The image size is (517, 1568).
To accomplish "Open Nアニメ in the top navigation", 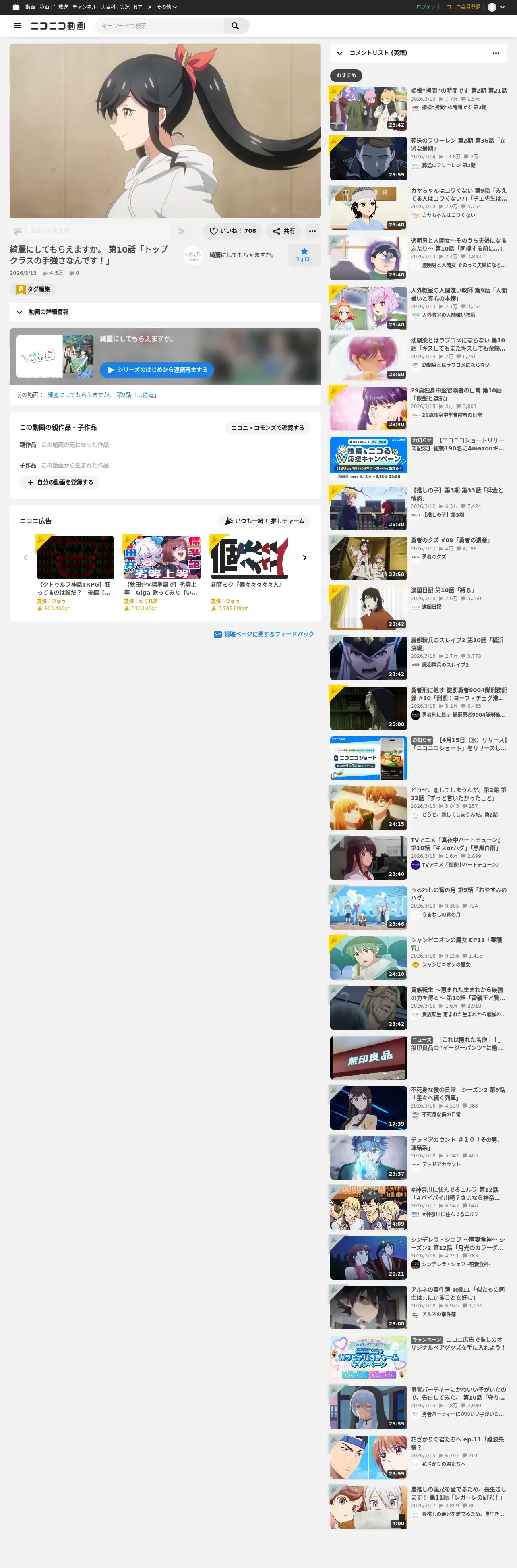I will coord(143,7).
